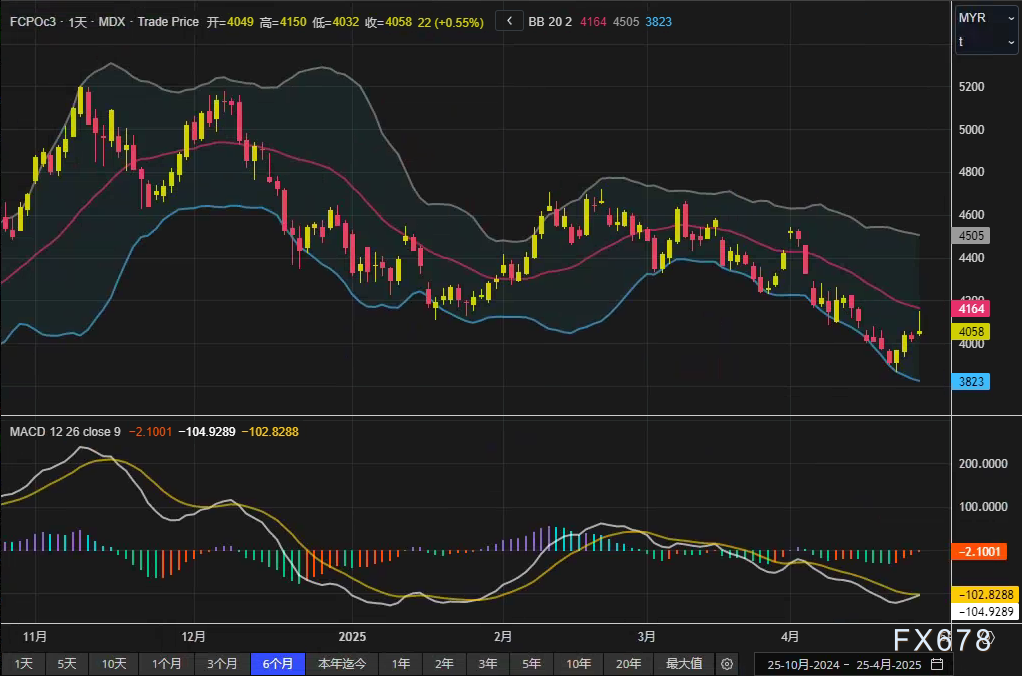Click the FCPOc3 symbol title
The width and height of the screenshot is (1022, 676).
pyautogui.click(x=33, y=21)
